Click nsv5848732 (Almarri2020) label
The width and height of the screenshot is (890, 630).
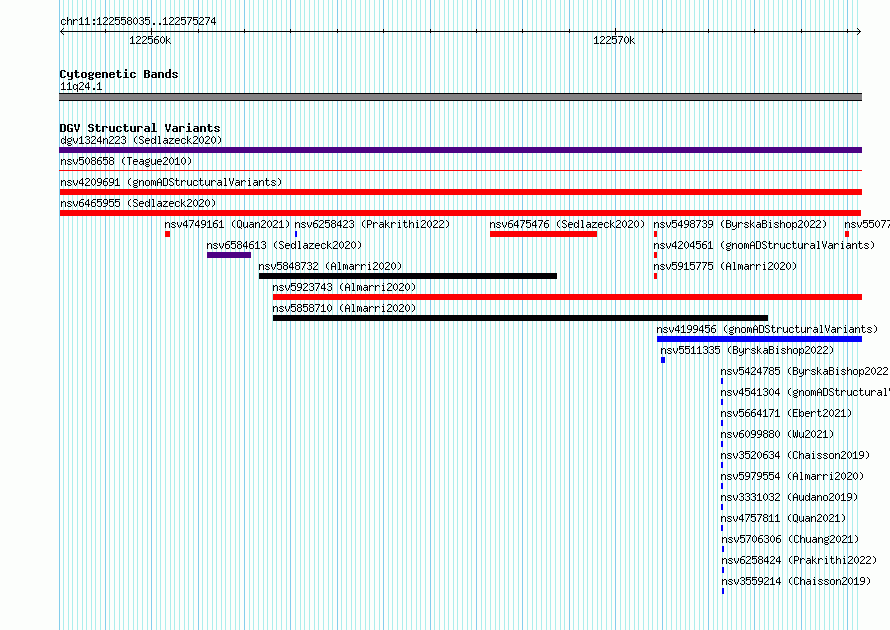pos(330,266)
